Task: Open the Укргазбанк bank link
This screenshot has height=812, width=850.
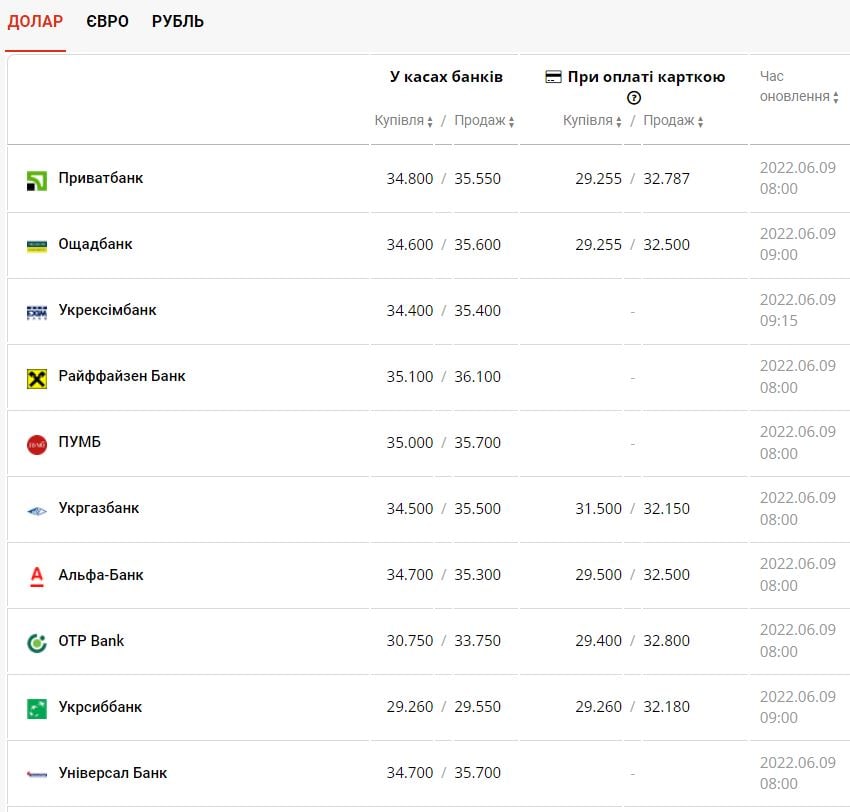Action: (99, 508)
